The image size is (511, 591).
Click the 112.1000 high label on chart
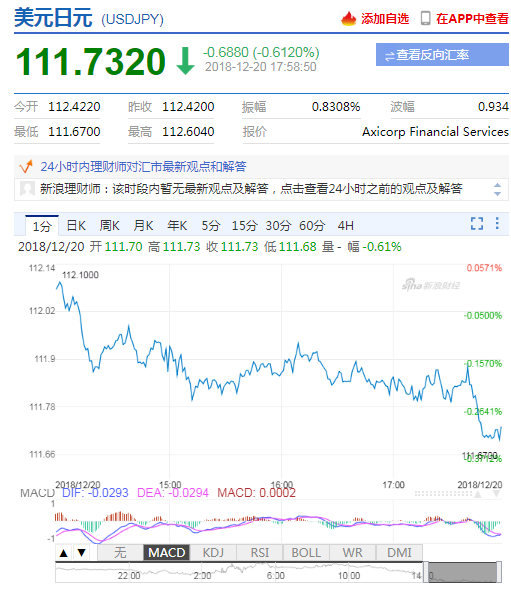[80, 275]
